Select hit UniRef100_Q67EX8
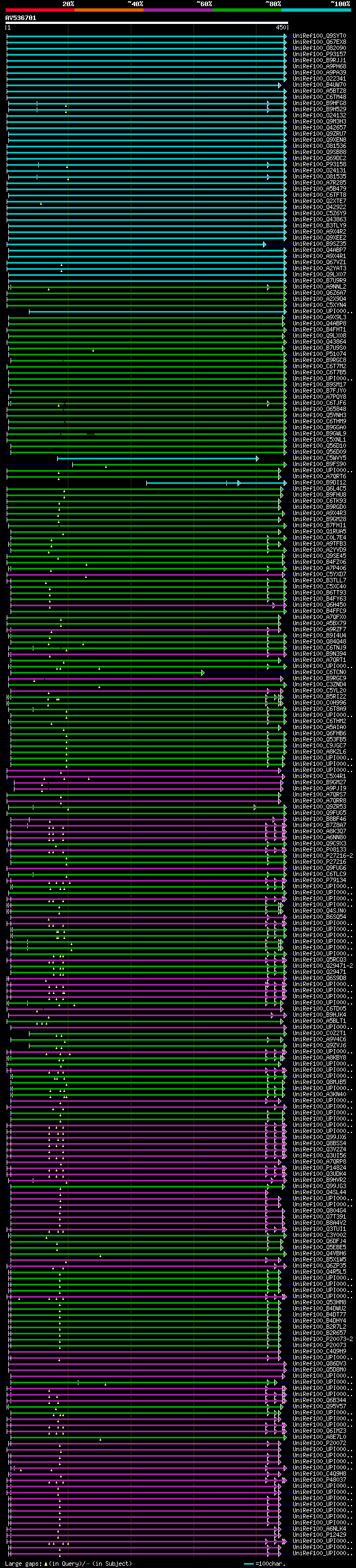 coord(319,43)
